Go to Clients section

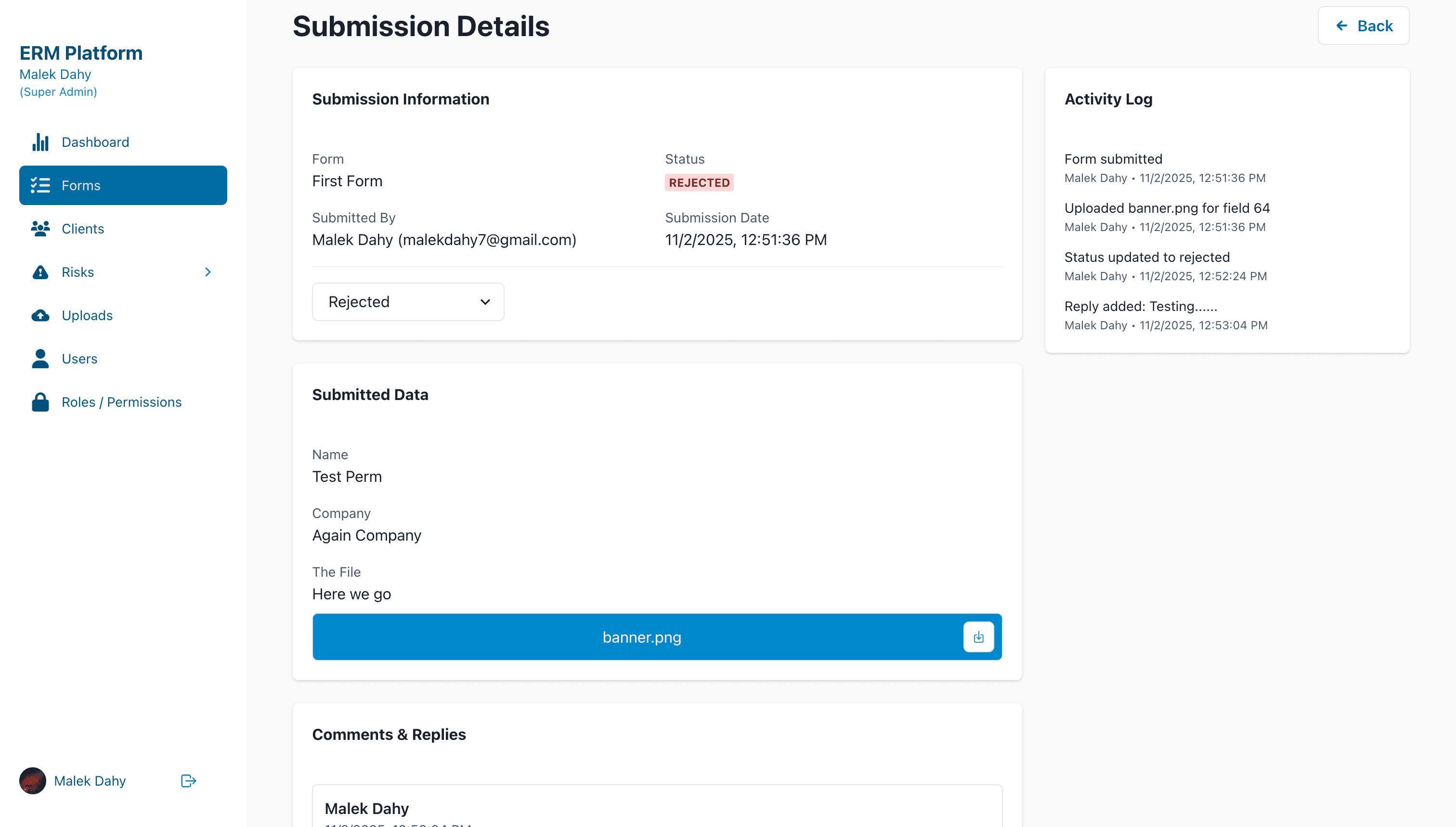[x=123, y=229]
